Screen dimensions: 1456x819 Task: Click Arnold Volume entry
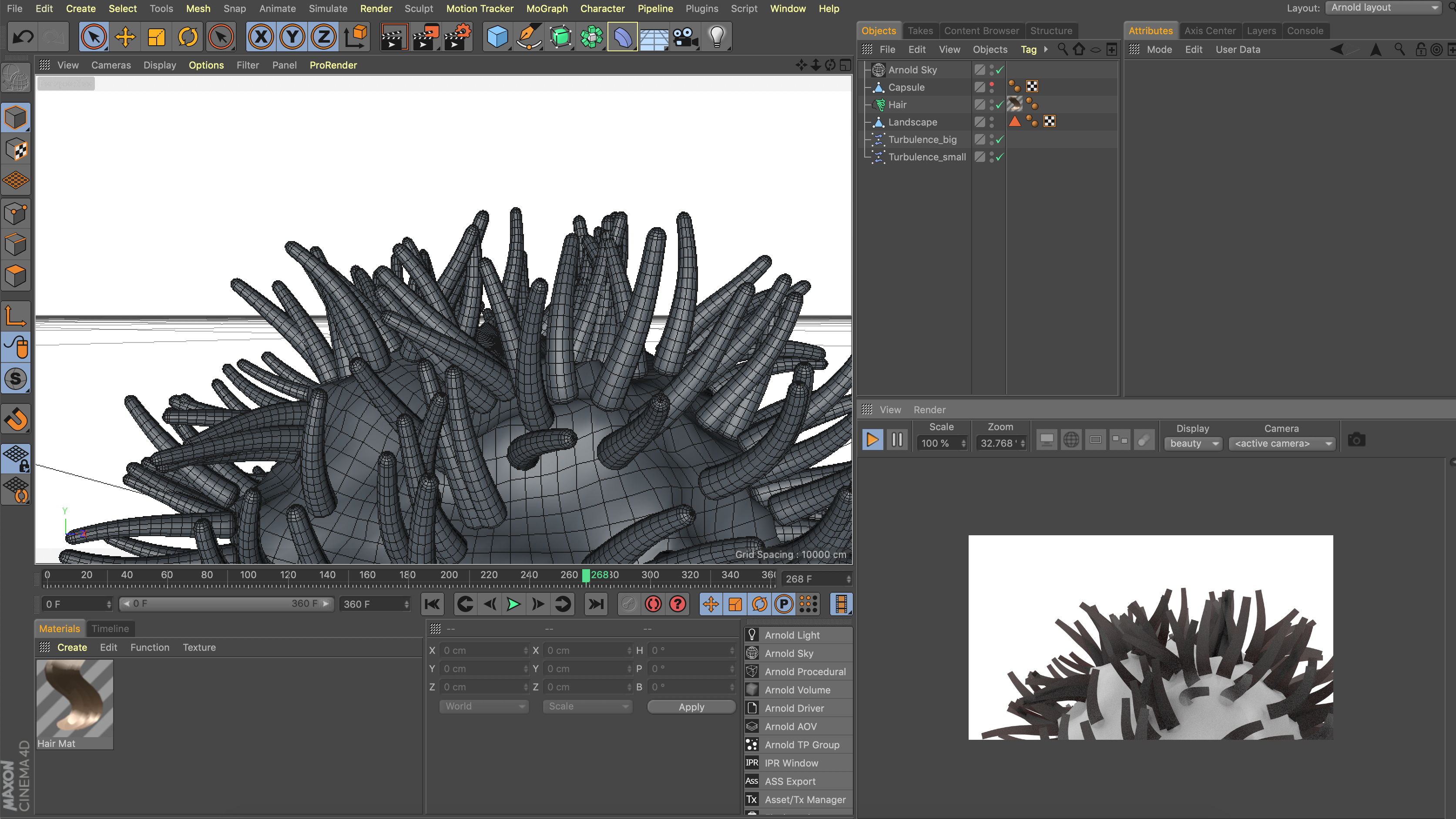798,690
